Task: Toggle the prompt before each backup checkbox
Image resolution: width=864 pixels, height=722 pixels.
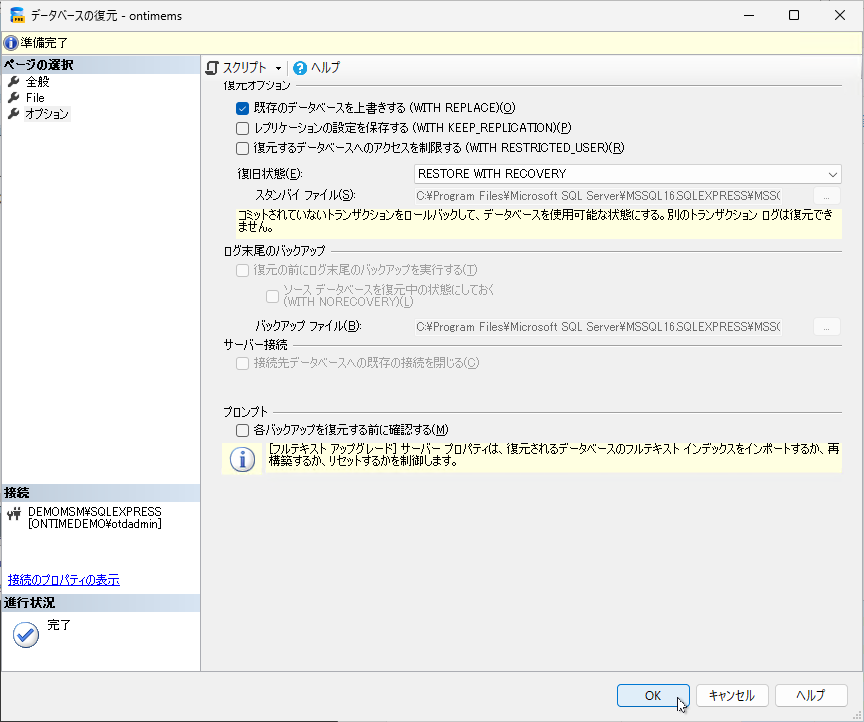Action: click(x=242, y=430)
